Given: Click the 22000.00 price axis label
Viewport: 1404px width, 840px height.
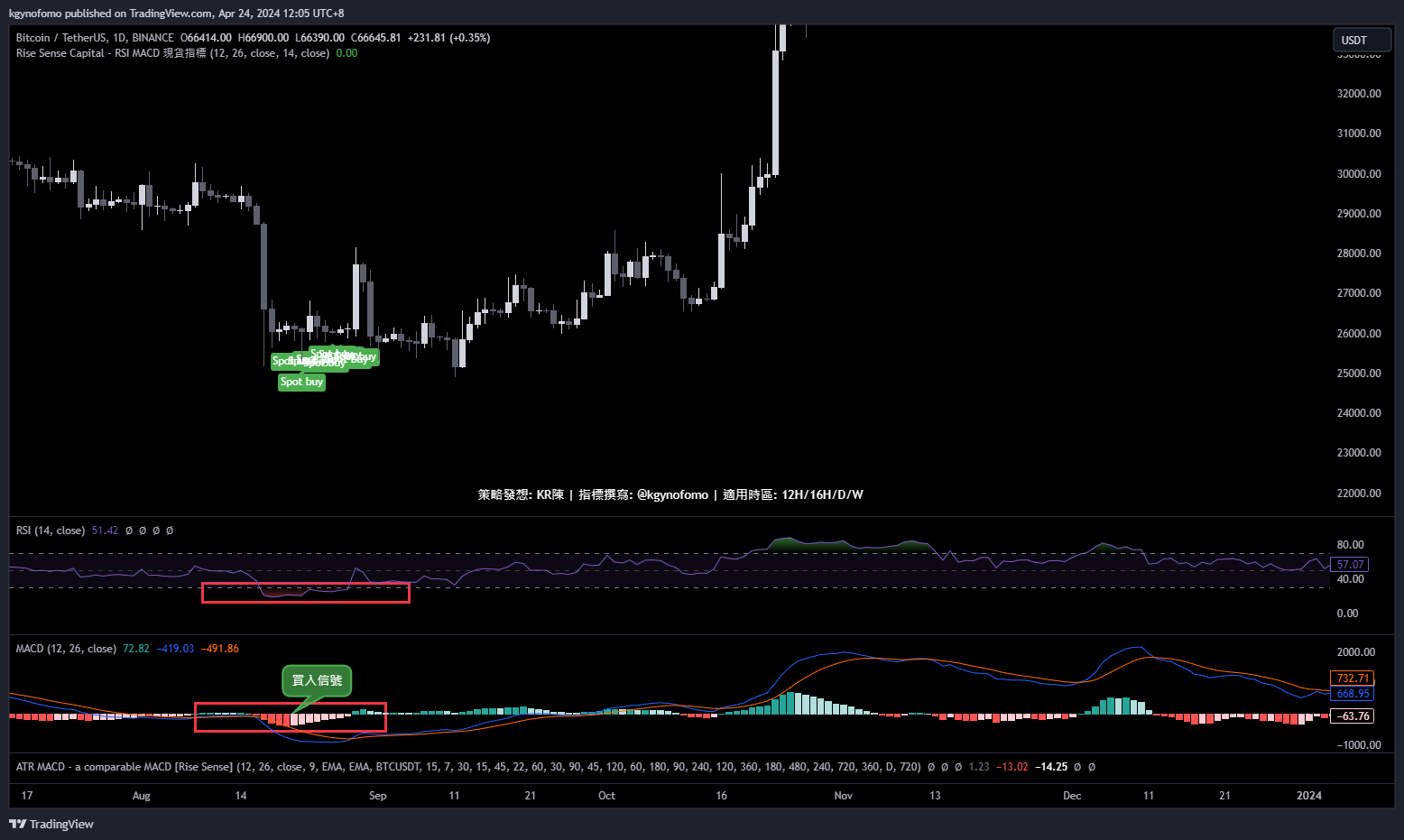Looking at the screenshot, I should [x=1359, y=494].
